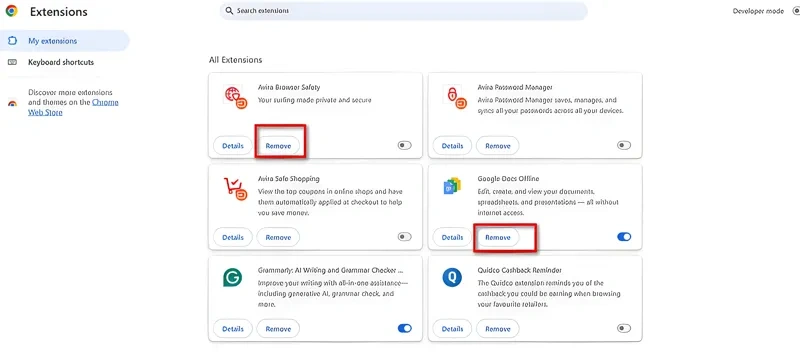Click 'Your surfing made private and secure' text
This screenshot has height=362, width=800.
pos(314,100)
